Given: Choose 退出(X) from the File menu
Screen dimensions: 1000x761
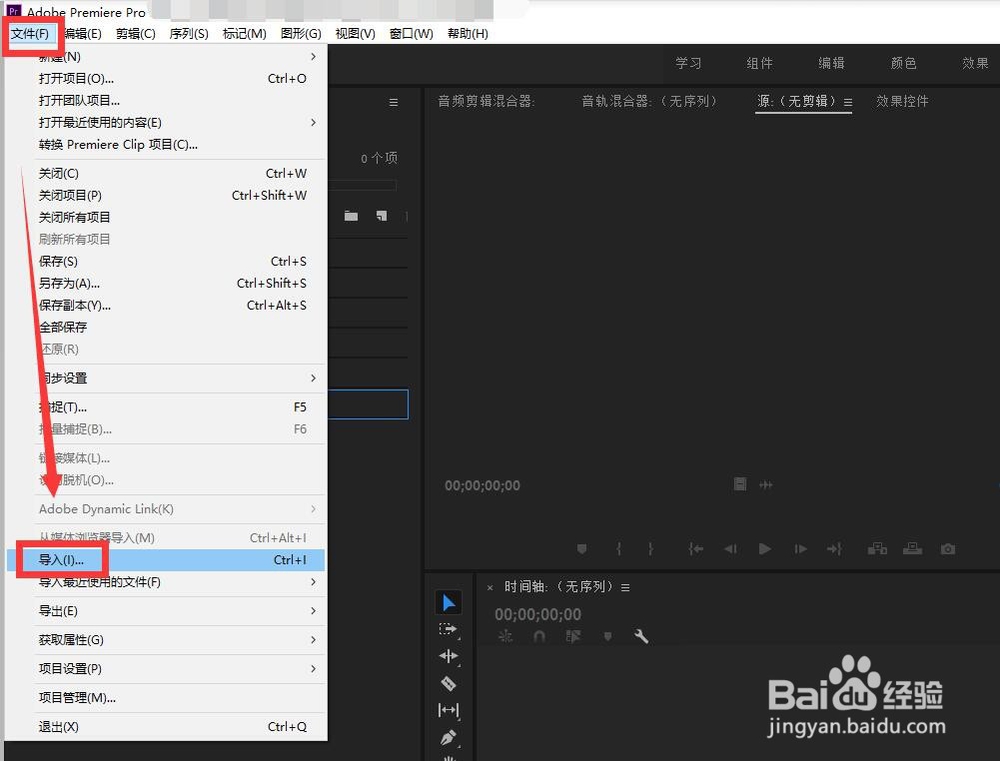Looking at the screenshot, I should pos(166,727).
